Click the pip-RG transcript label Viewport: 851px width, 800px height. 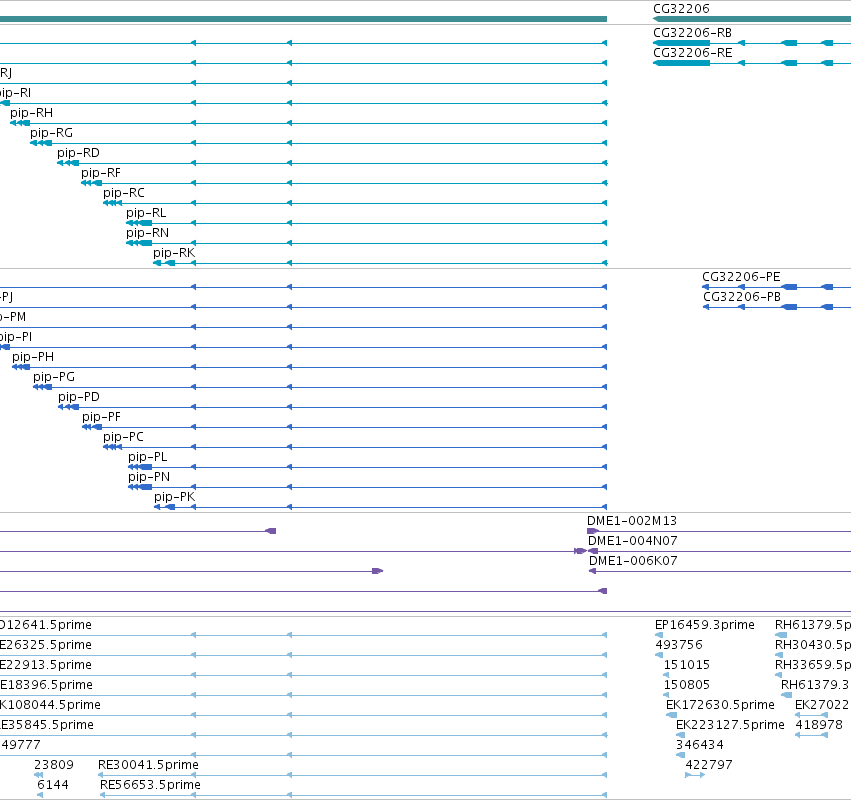(52, 133)
